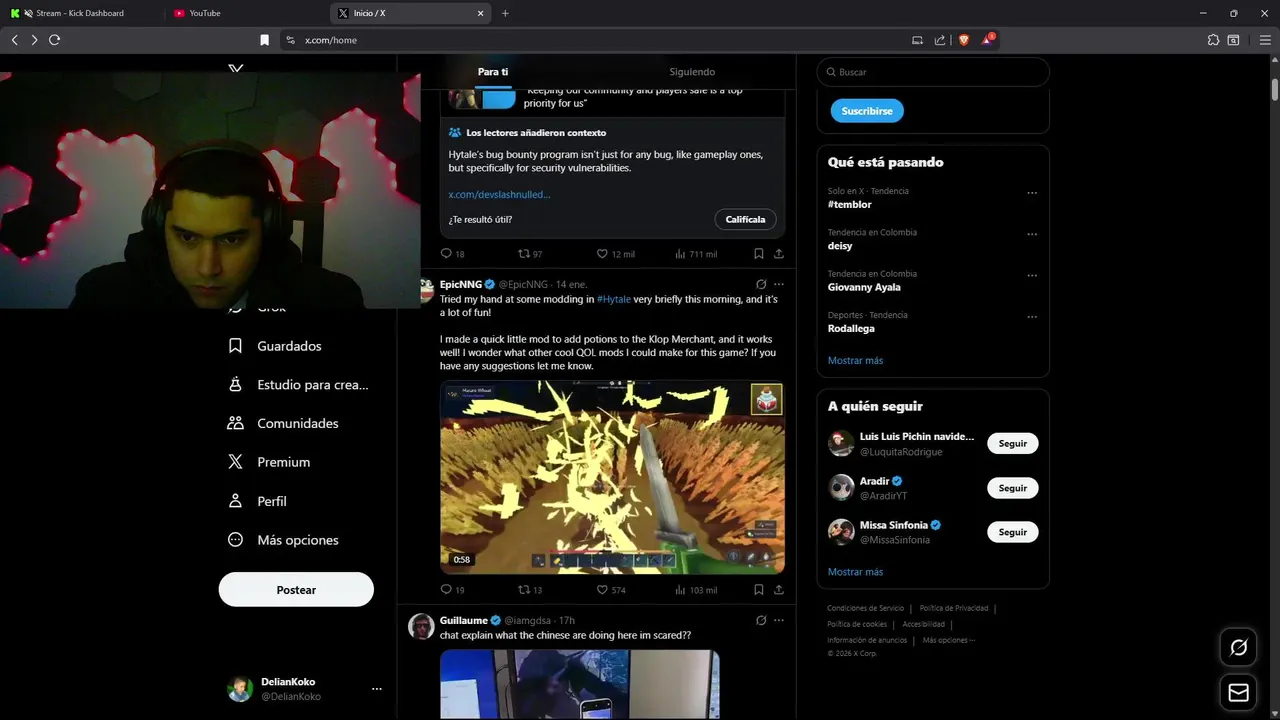Click the Postear button
Image resolution: width=1280 pixels, height=720 pixels.
click(296, 590)
